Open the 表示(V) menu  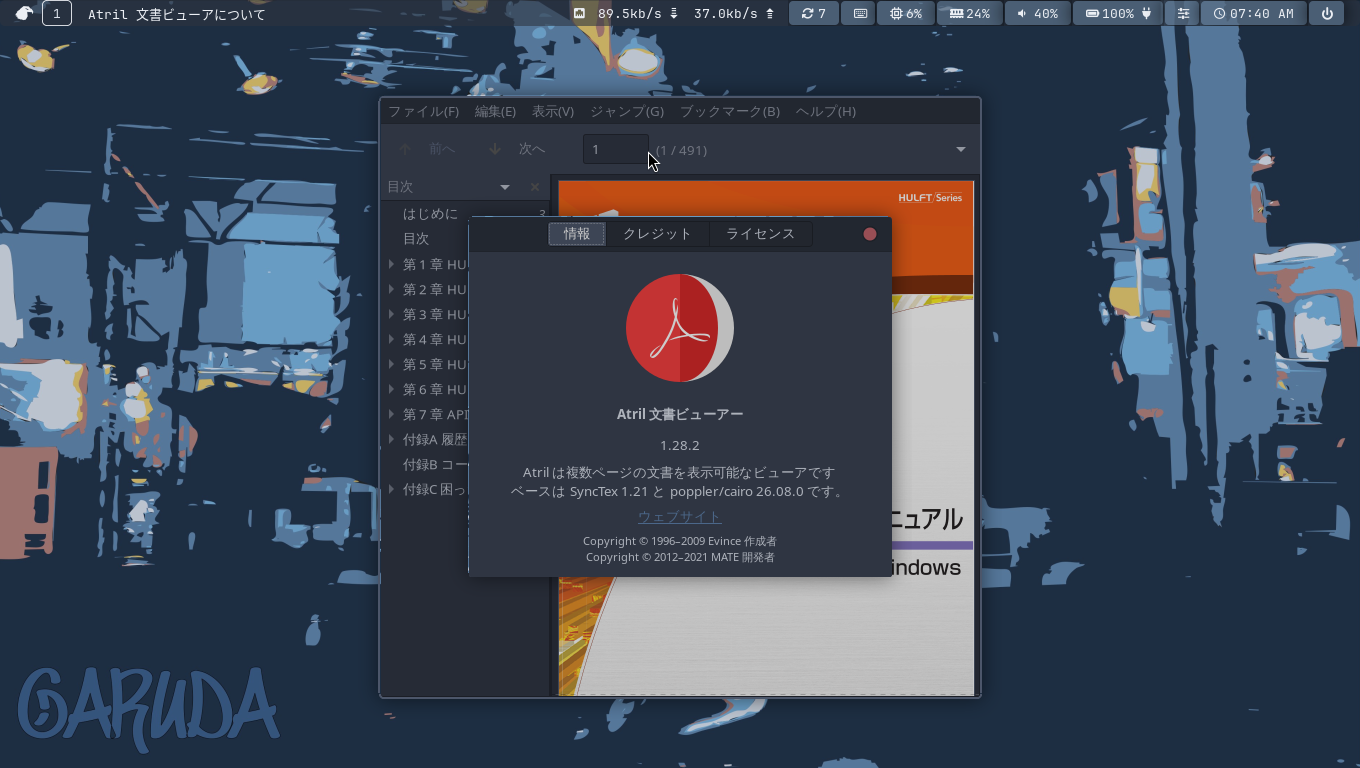(553, 111)
